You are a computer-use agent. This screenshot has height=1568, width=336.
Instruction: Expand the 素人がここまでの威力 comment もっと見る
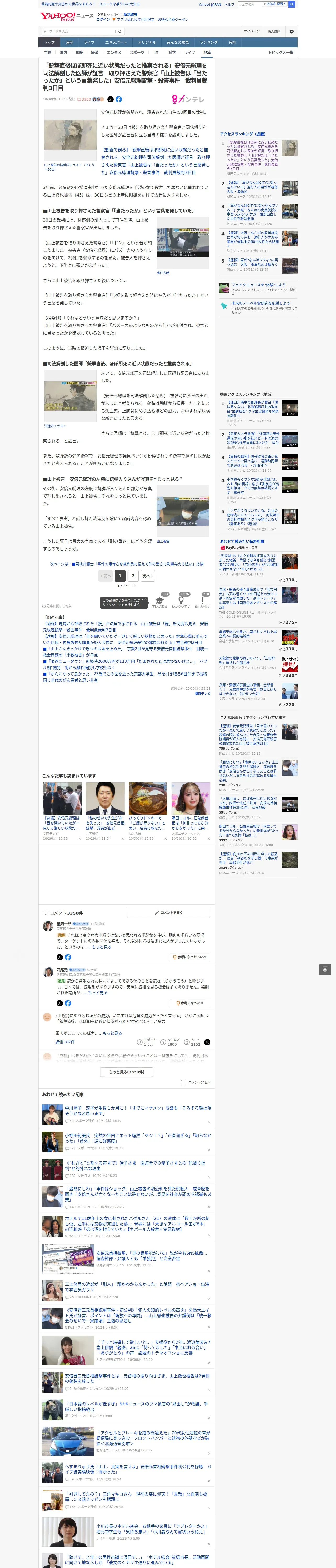(112, 1033)
